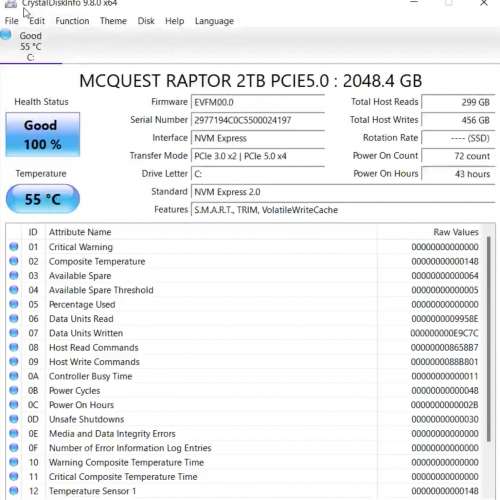Click the Total Host Writes value 456 GB

[x=458, y=120]
